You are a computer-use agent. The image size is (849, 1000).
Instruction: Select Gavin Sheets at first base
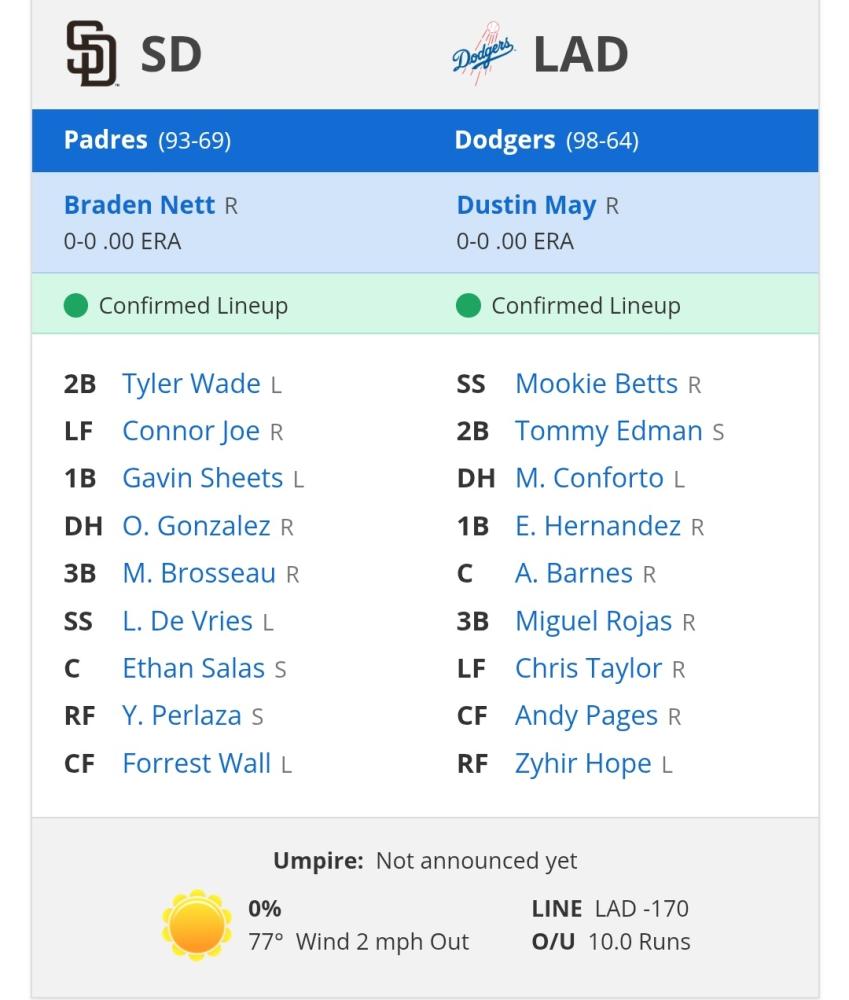[x=203, y=478]
